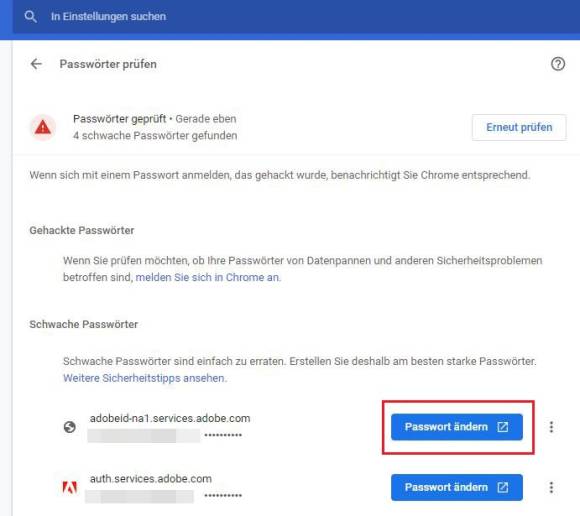Select the adobeid-na1.services.adobe.com site name
580x516 pixels.
(170, 418)
